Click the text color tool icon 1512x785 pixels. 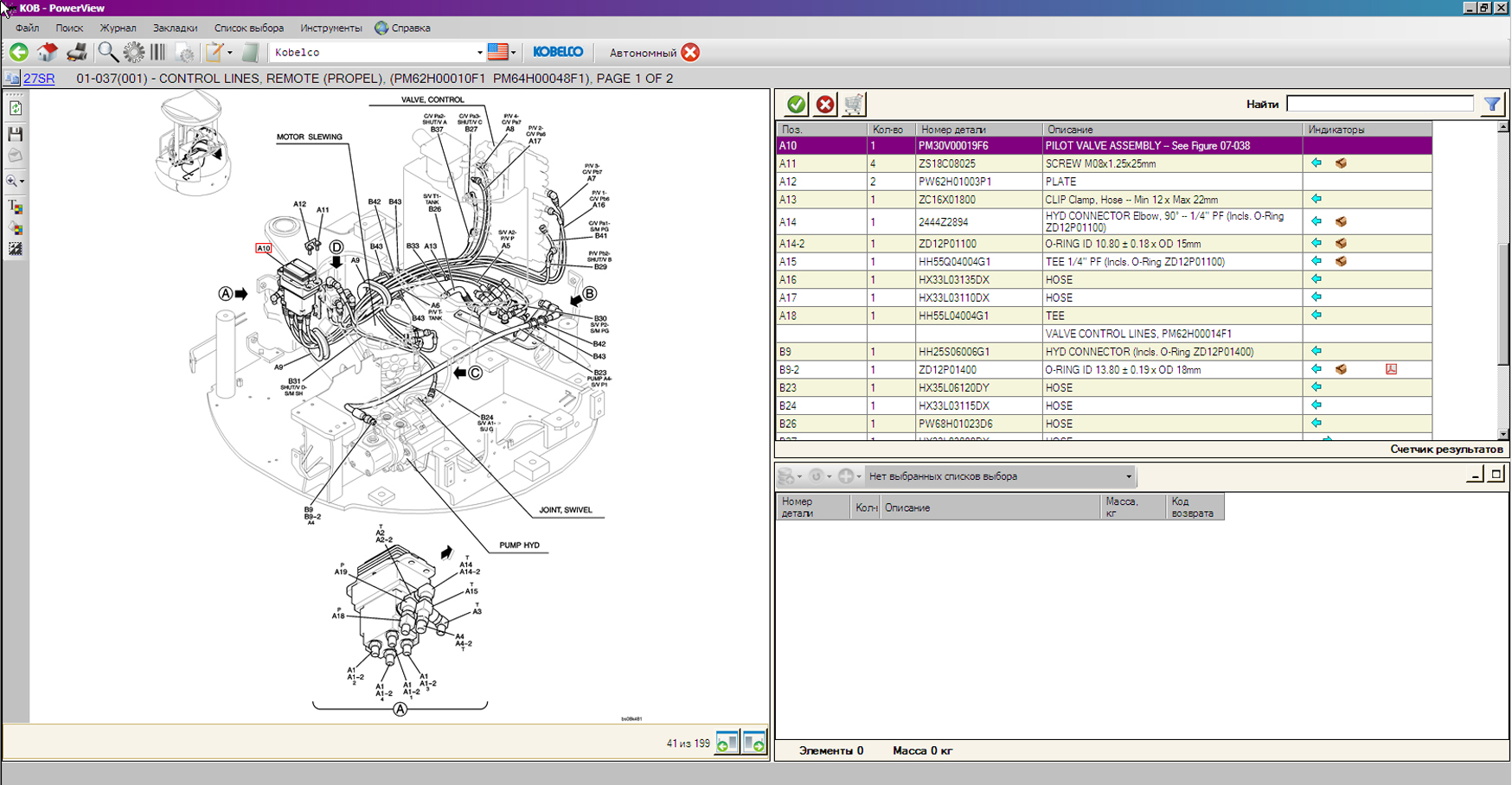point(16,207)
